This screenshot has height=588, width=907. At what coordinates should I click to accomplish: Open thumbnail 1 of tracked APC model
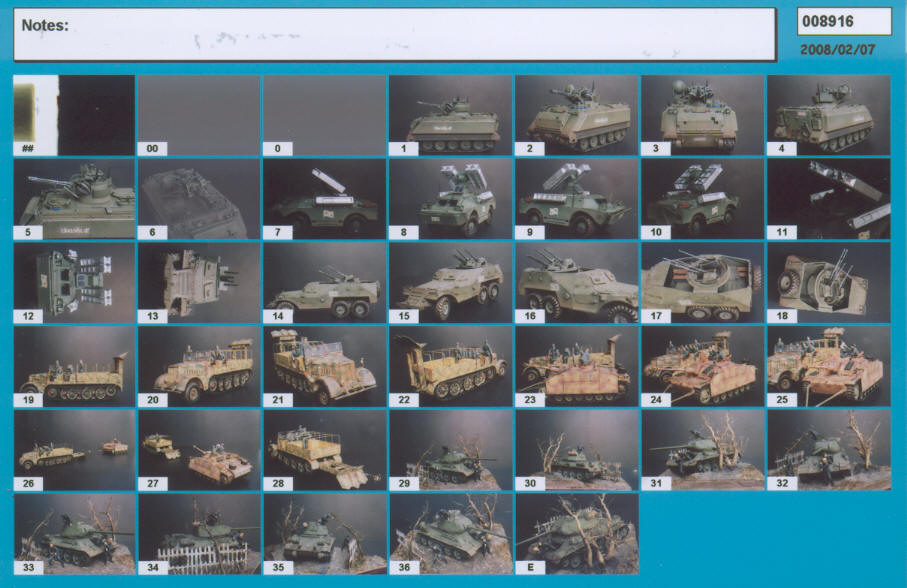(x=451, y=115)
